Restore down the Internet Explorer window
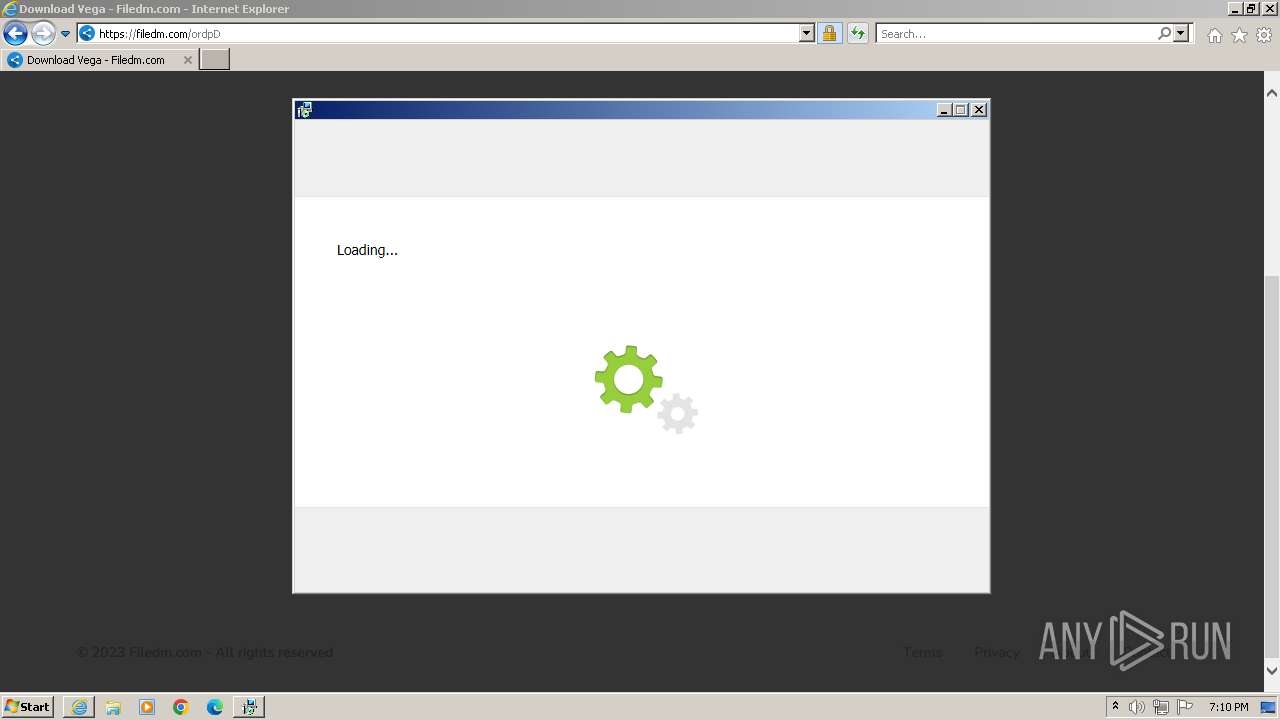Viewport: 1280px width, 720px height. [x=1252, y=8]
